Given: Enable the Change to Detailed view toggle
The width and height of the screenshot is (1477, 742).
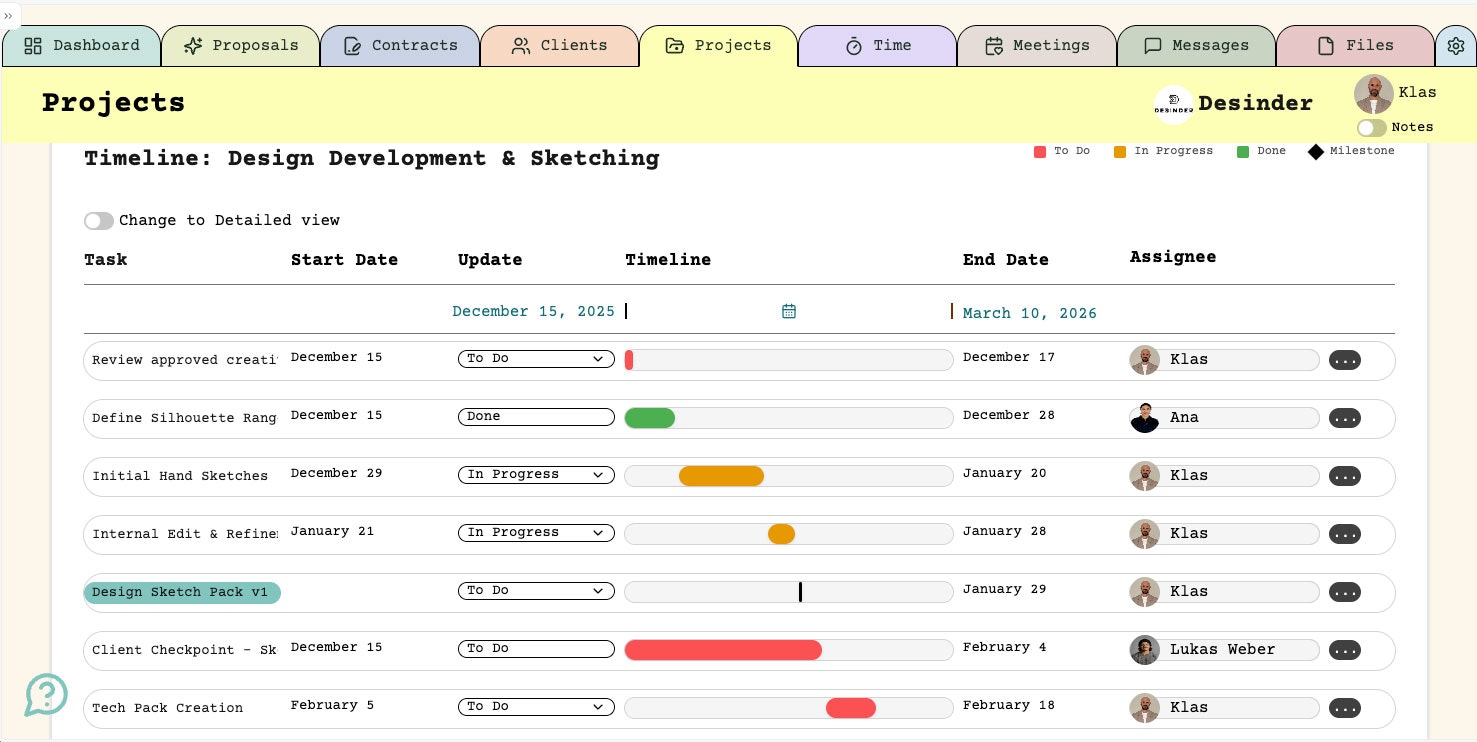Looking at the screenshot, I should pos(99,221).
